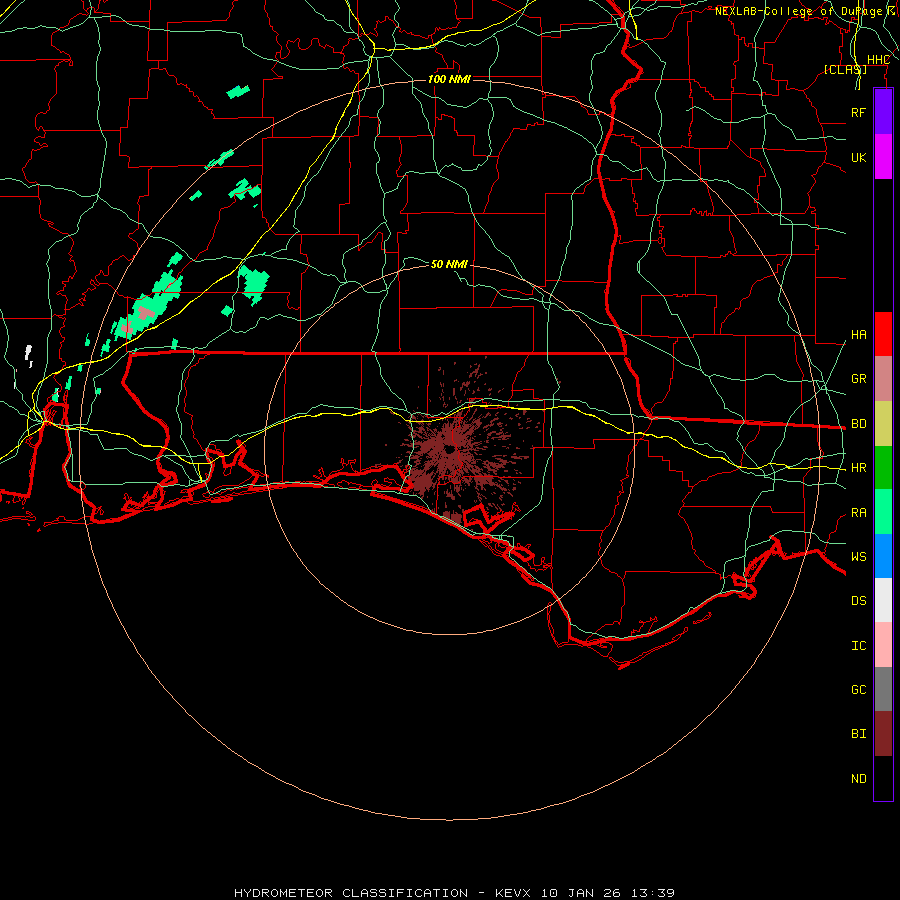Image resolution: width=900 pixels, height=900 pixels.
Task: Click the KEVX radar site center
Action: click(x=450, y=450)
